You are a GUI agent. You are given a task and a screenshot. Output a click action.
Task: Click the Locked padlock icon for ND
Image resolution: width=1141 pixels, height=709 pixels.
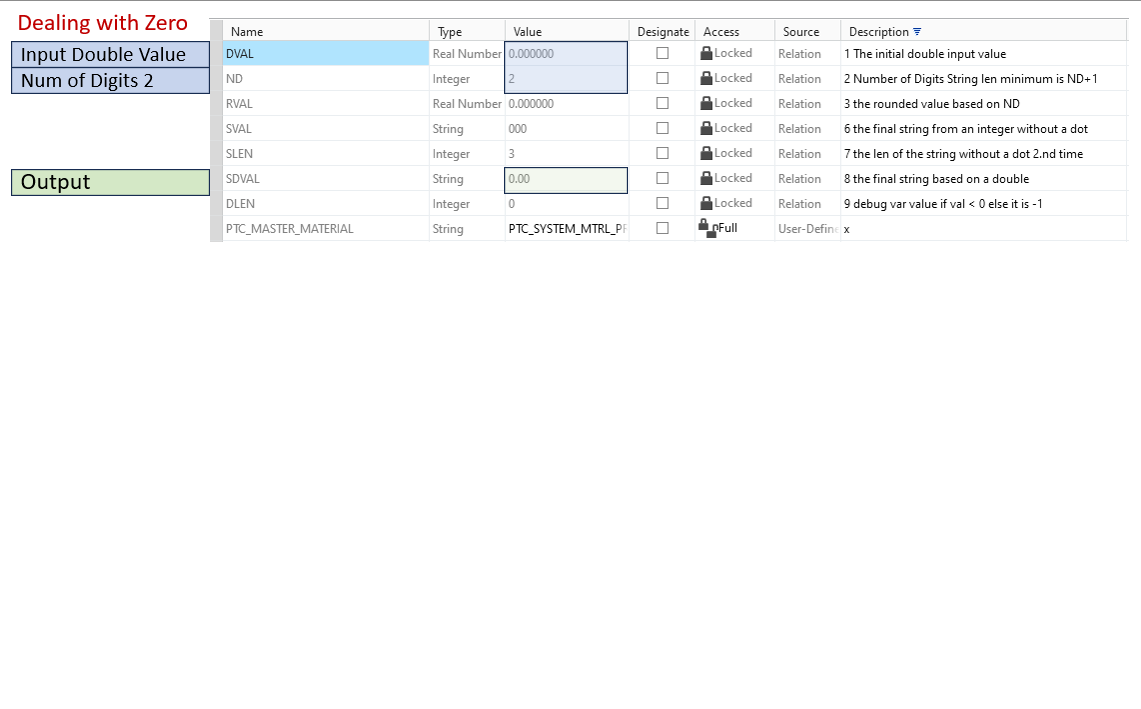[x=705, y=78]
